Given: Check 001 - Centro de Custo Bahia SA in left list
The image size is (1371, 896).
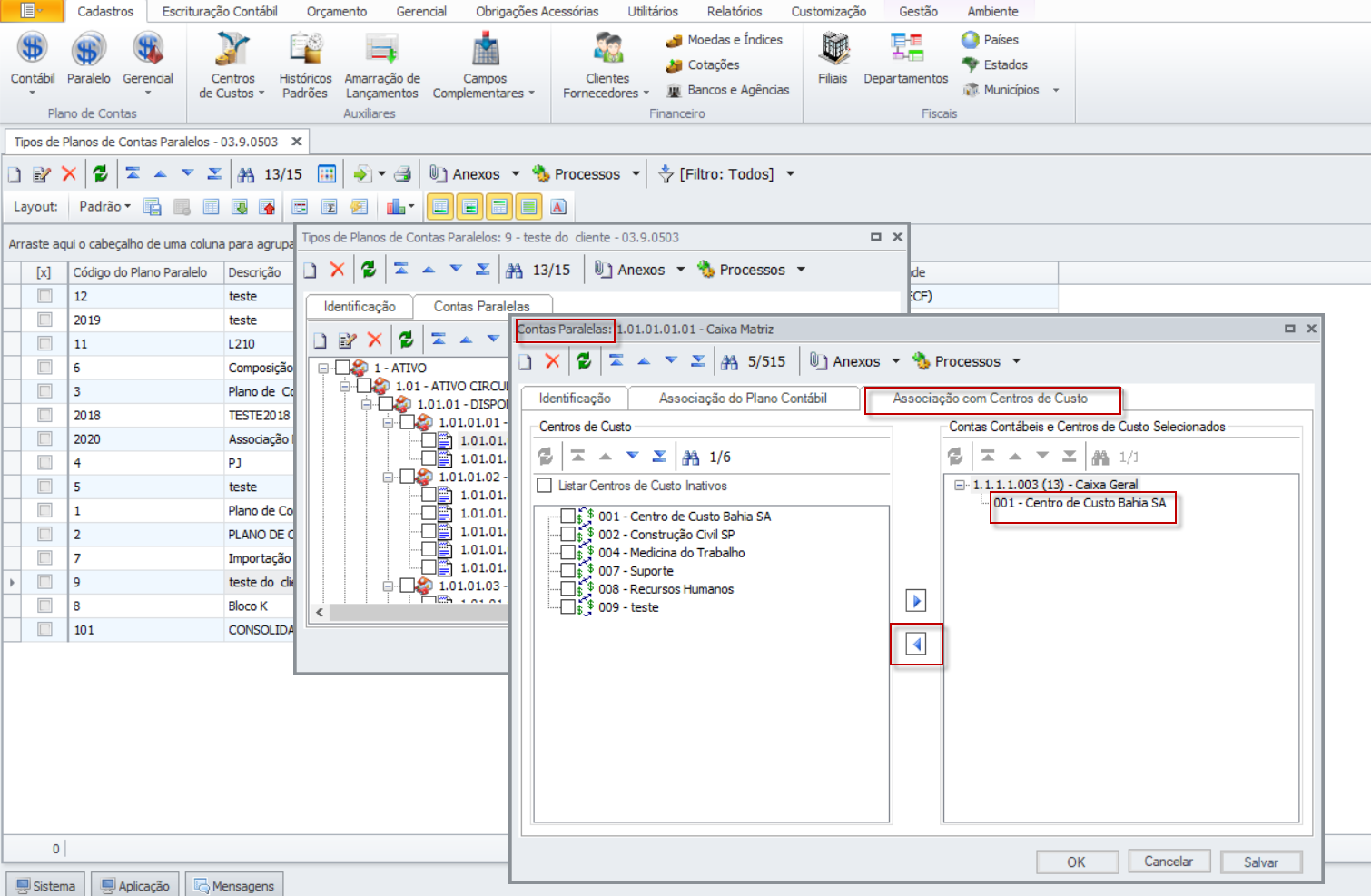Looking at the screenshot, I should [567, 516].
